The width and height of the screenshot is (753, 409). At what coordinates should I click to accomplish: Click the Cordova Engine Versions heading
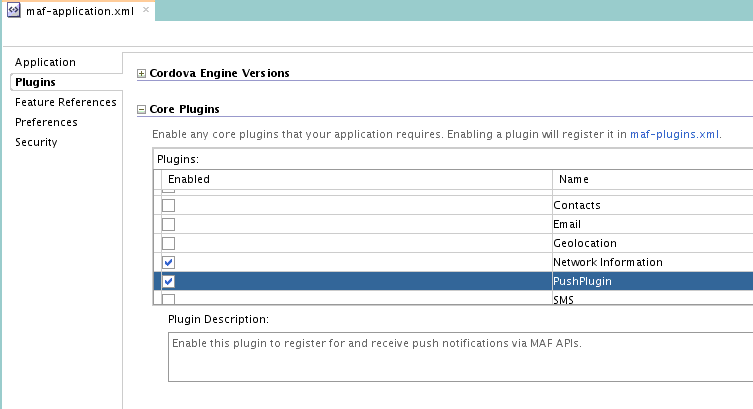point(219,73)
